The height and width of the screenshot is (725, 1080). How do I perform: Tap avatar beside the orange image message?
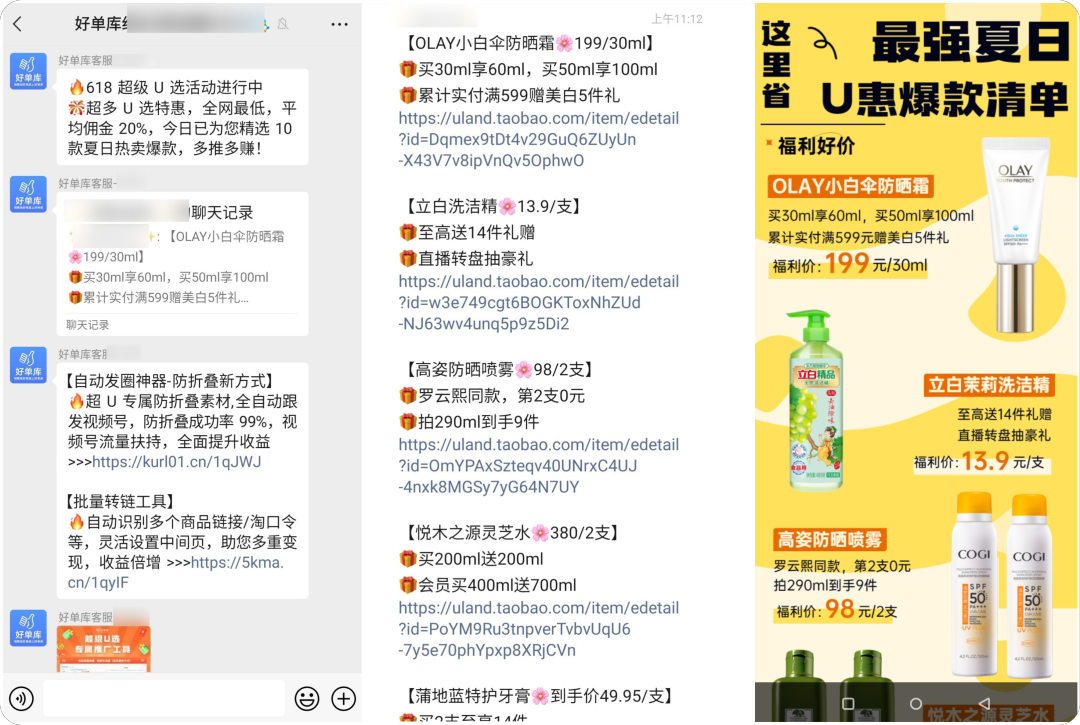28,628
